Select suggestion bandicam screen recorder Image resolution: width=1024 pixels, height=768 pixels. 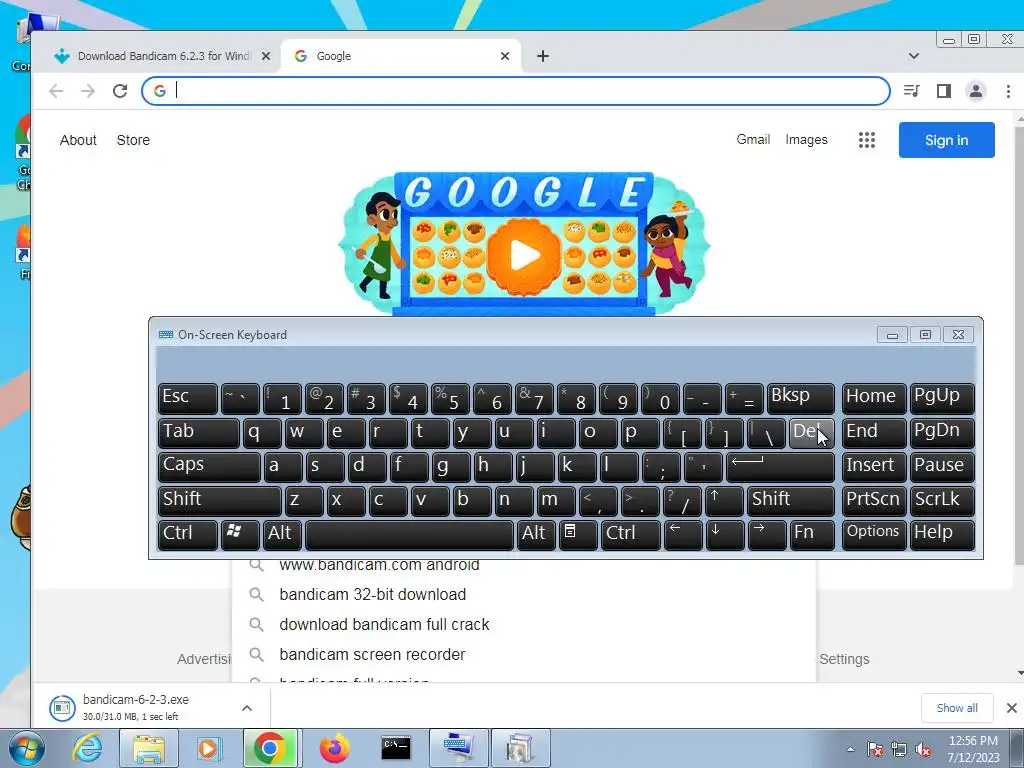click(x=524, y=654)
